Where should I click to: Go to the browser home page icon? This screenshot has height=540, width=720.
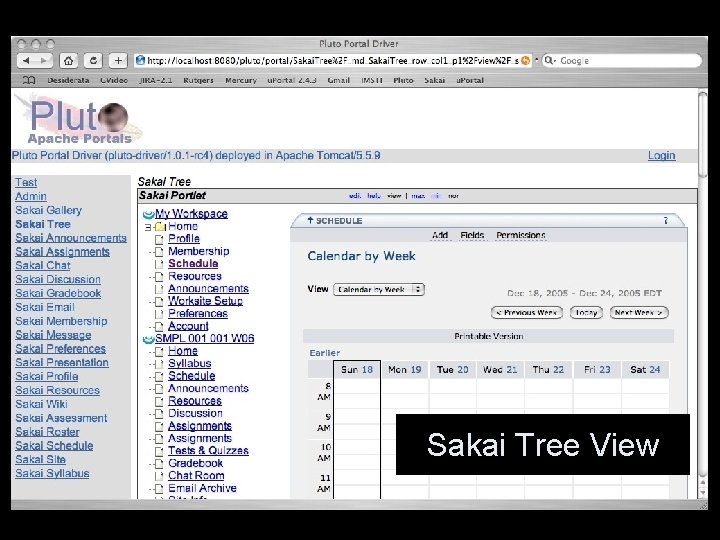click(x=68, y=60)
